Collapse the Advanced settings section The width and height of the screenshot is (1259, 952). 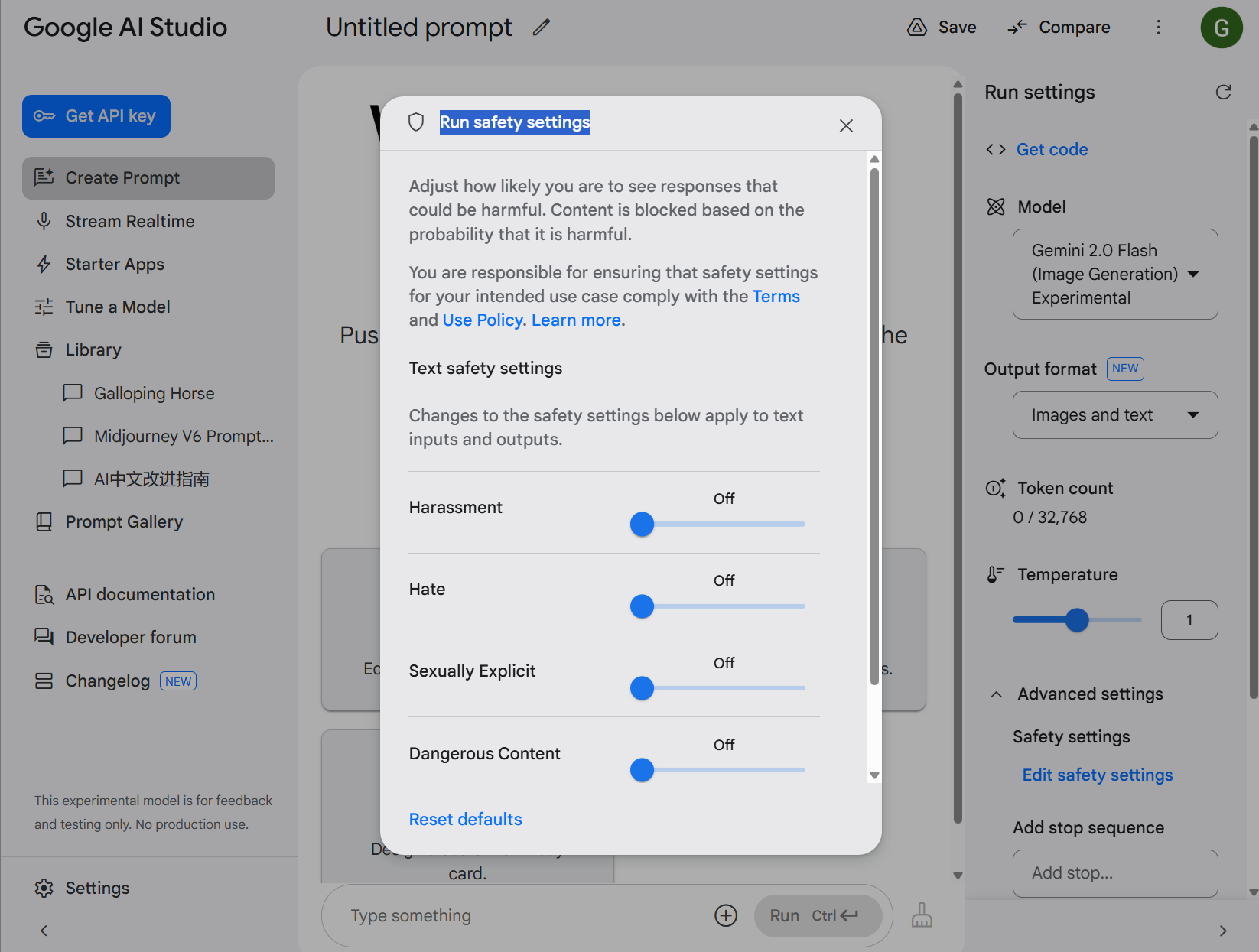996,694
